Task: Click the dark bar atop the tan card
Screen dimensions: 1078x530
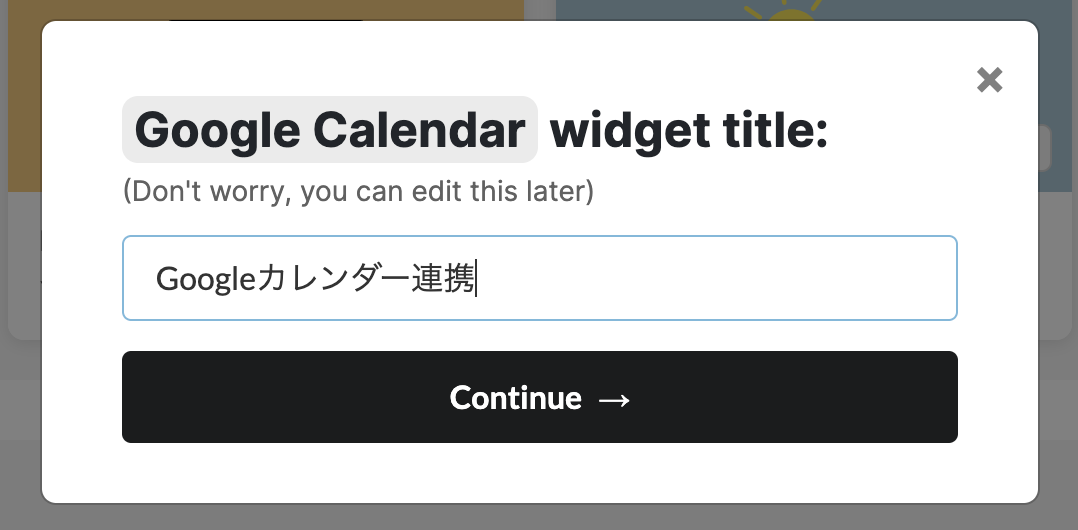Action: click(265, 19)
